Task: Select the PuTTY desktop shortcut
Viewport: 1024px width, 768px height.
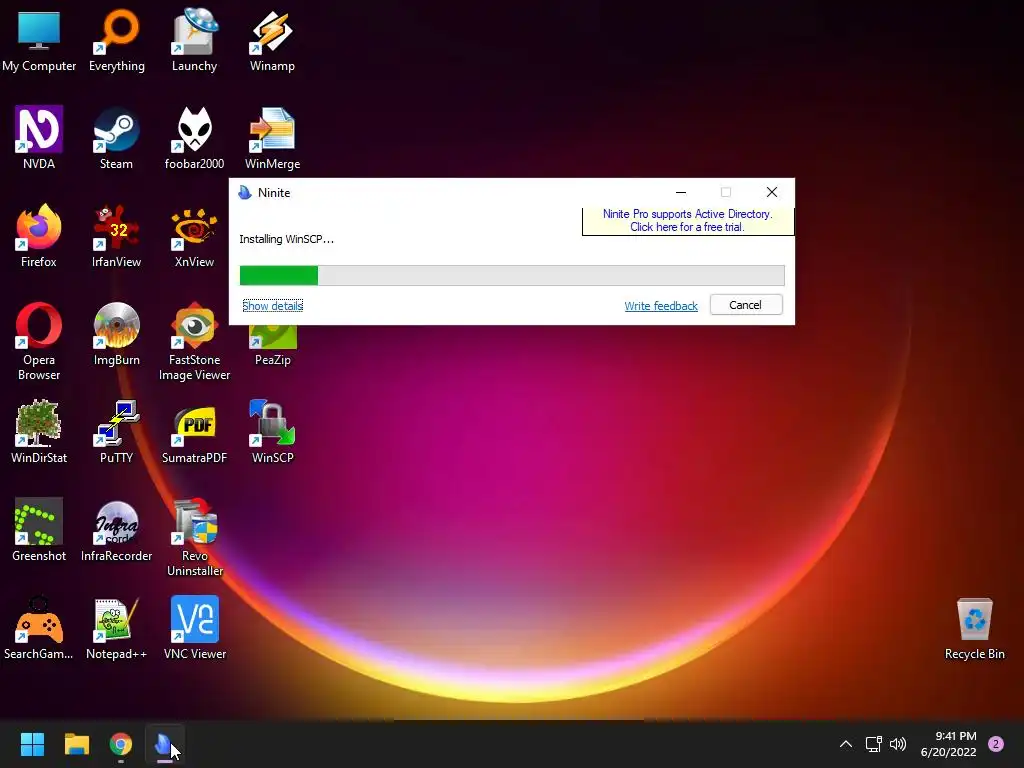Action: pyautogui.click(x=116, y=432)
